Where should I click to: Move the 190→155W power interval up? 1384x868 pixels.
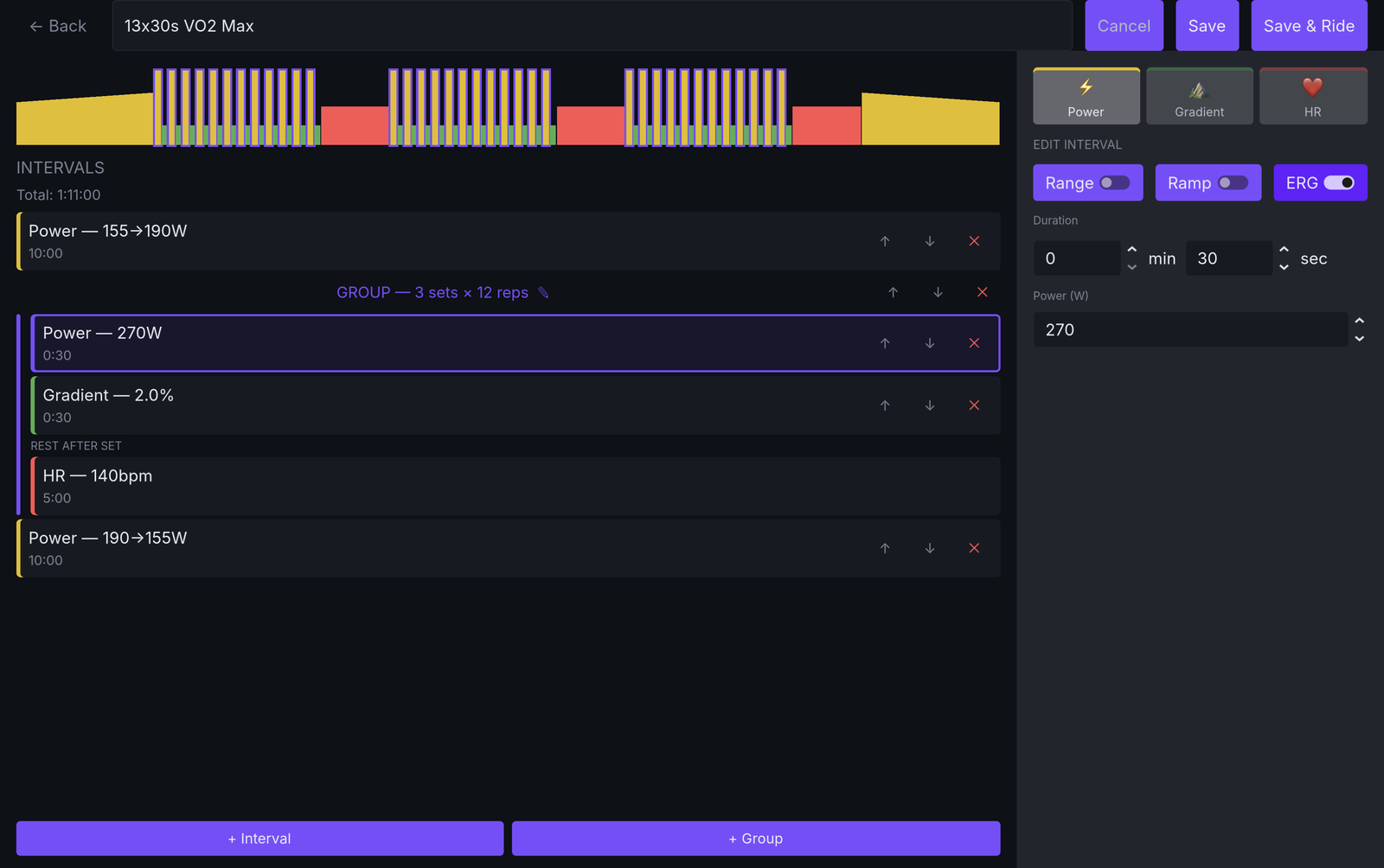pyautogui.click(x=885, y=548)
